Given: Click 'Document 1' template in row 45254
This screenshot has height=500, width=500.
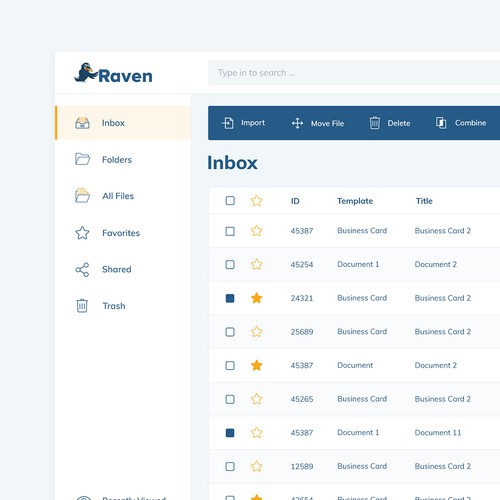Looking at the screenshot, I should pos(358,264).
